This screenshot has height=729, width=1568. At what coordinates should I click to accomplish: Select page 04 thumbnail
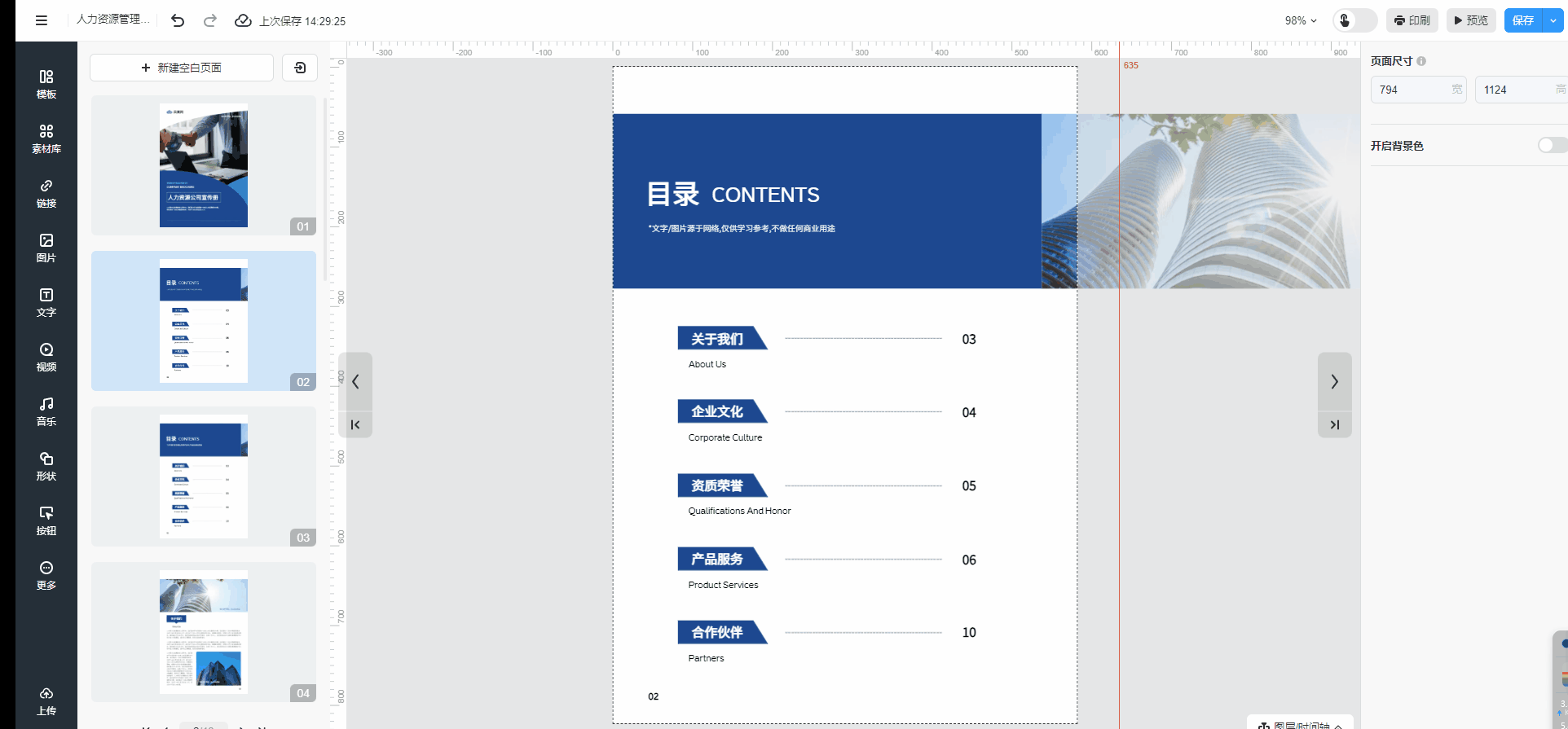point(204,631)
